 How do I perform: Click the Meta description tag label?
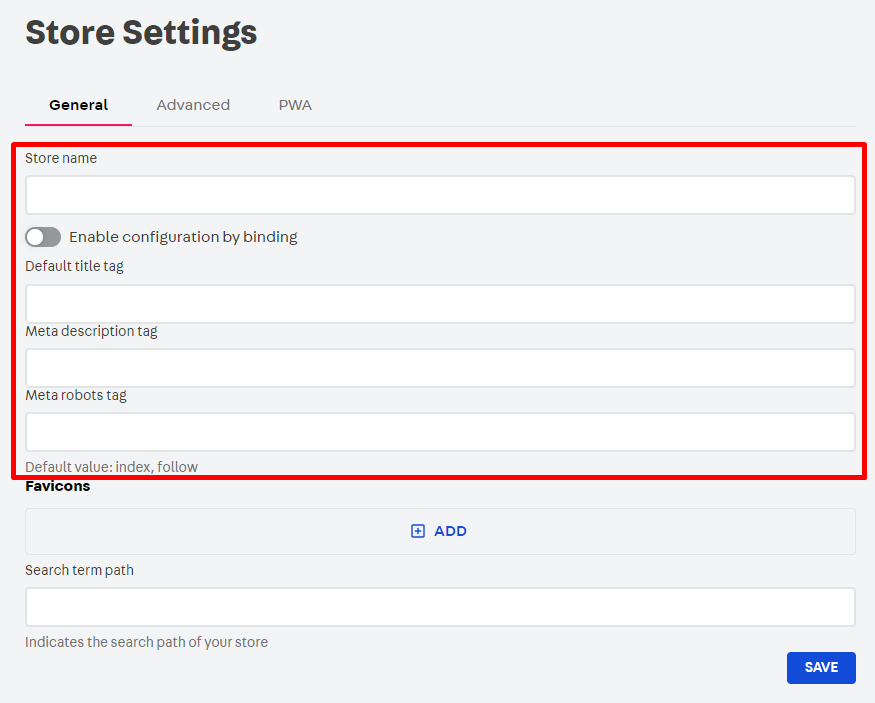pos(91,331)
